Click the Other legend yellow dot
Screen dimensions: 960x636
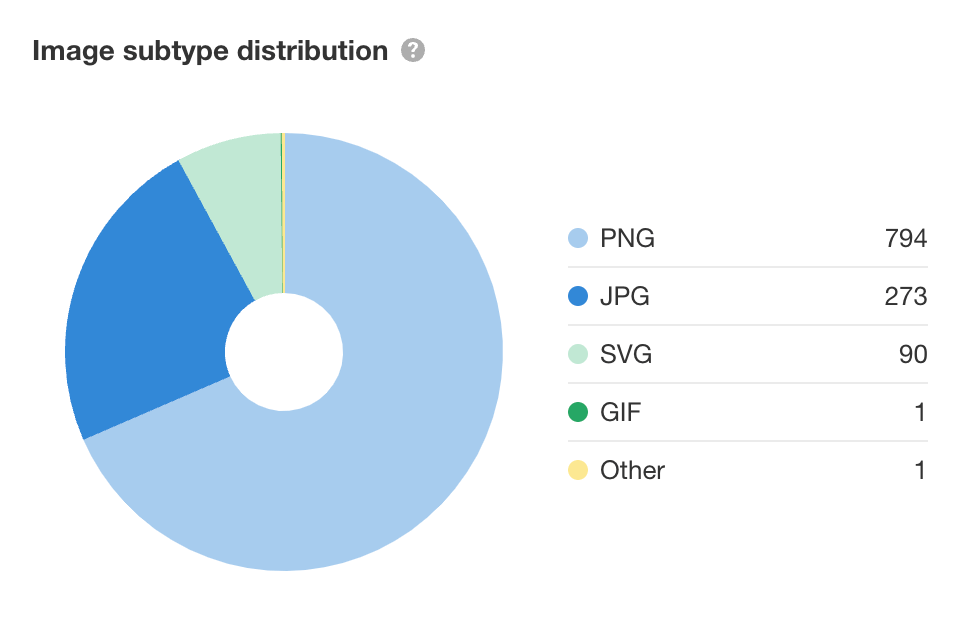pos(577,471)
